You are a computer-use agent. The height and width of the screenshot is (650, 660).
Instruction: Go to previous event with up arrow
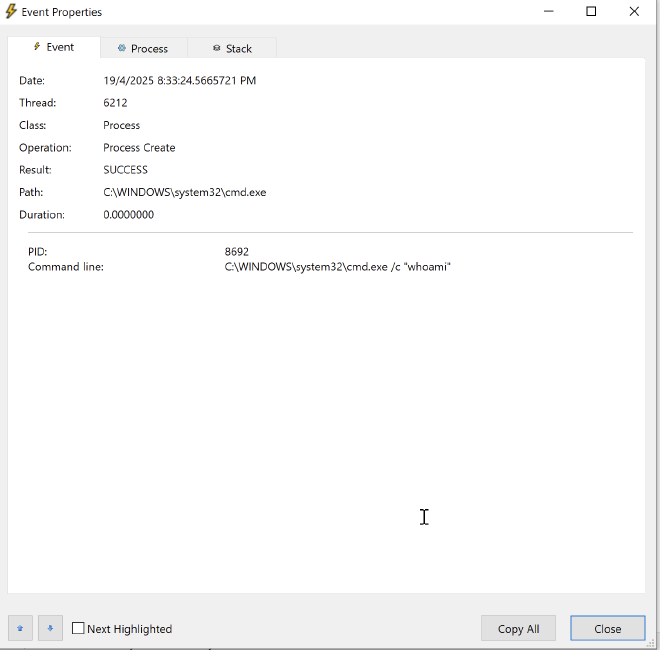pos(20,628)
